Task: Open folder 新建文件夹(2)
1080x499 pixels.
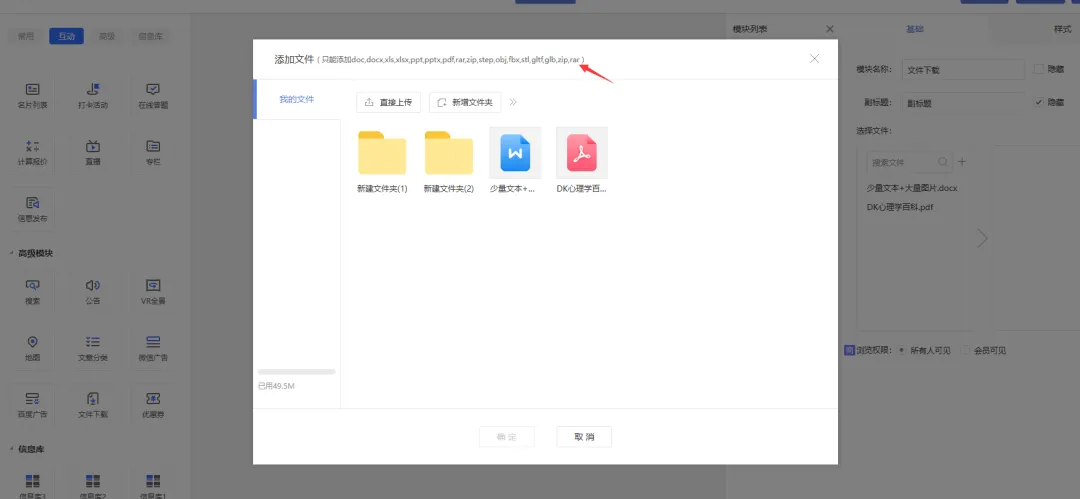Action: click(448, 152)
